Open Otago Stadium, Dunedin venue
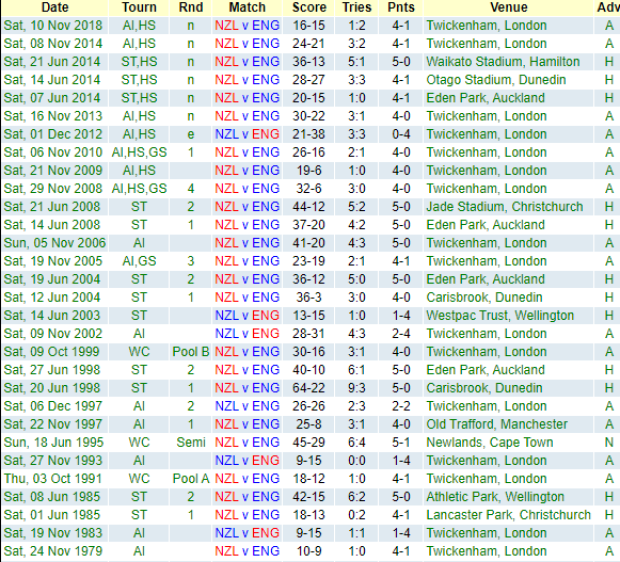620x562 pixels. [496, 80]
